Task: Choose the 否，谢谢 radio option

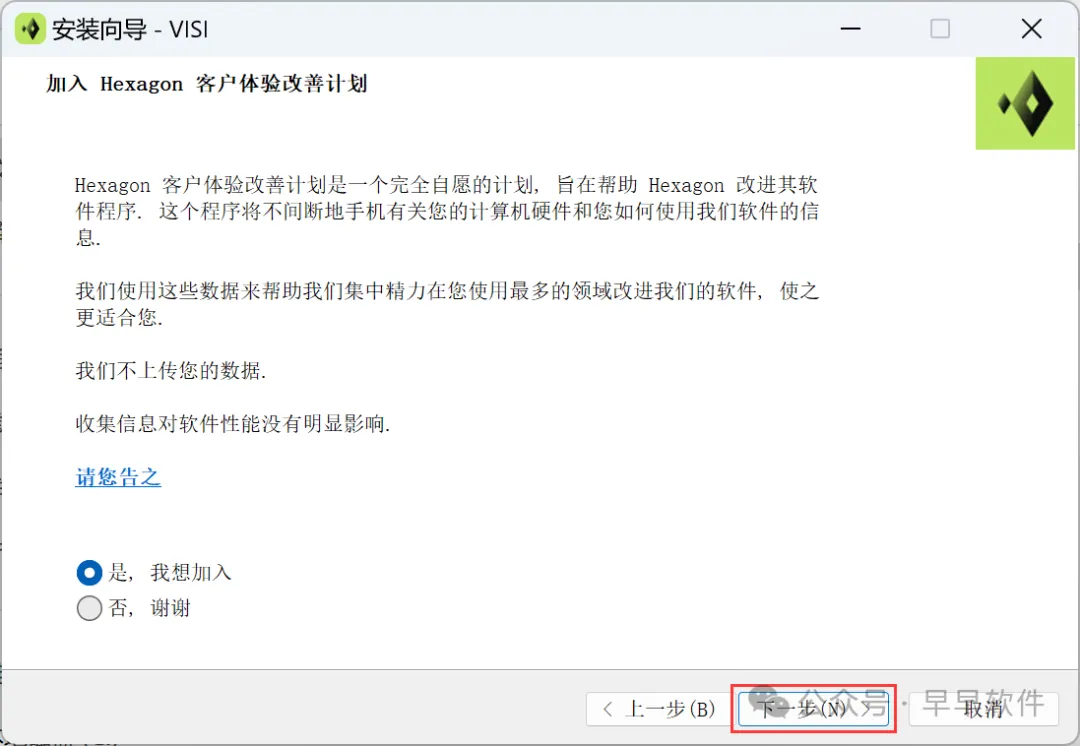Action: point(90,608)
